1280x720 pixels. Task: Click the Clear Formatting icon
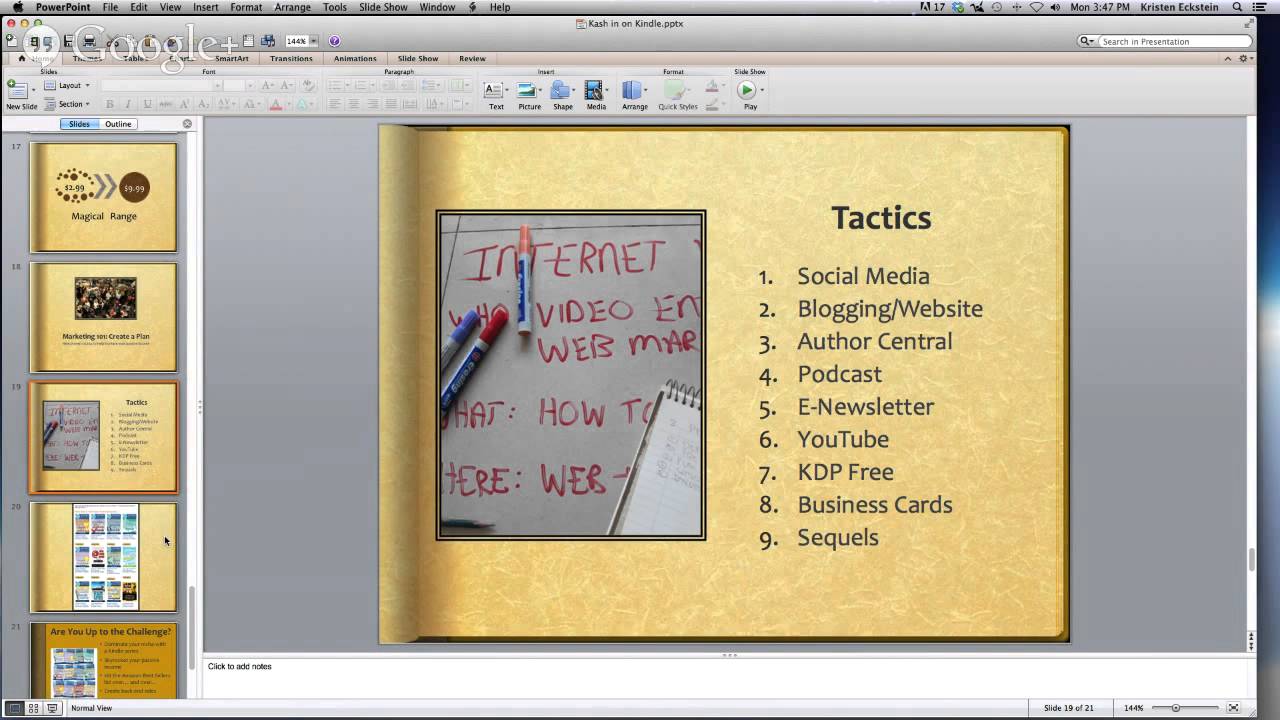[308, 85]
